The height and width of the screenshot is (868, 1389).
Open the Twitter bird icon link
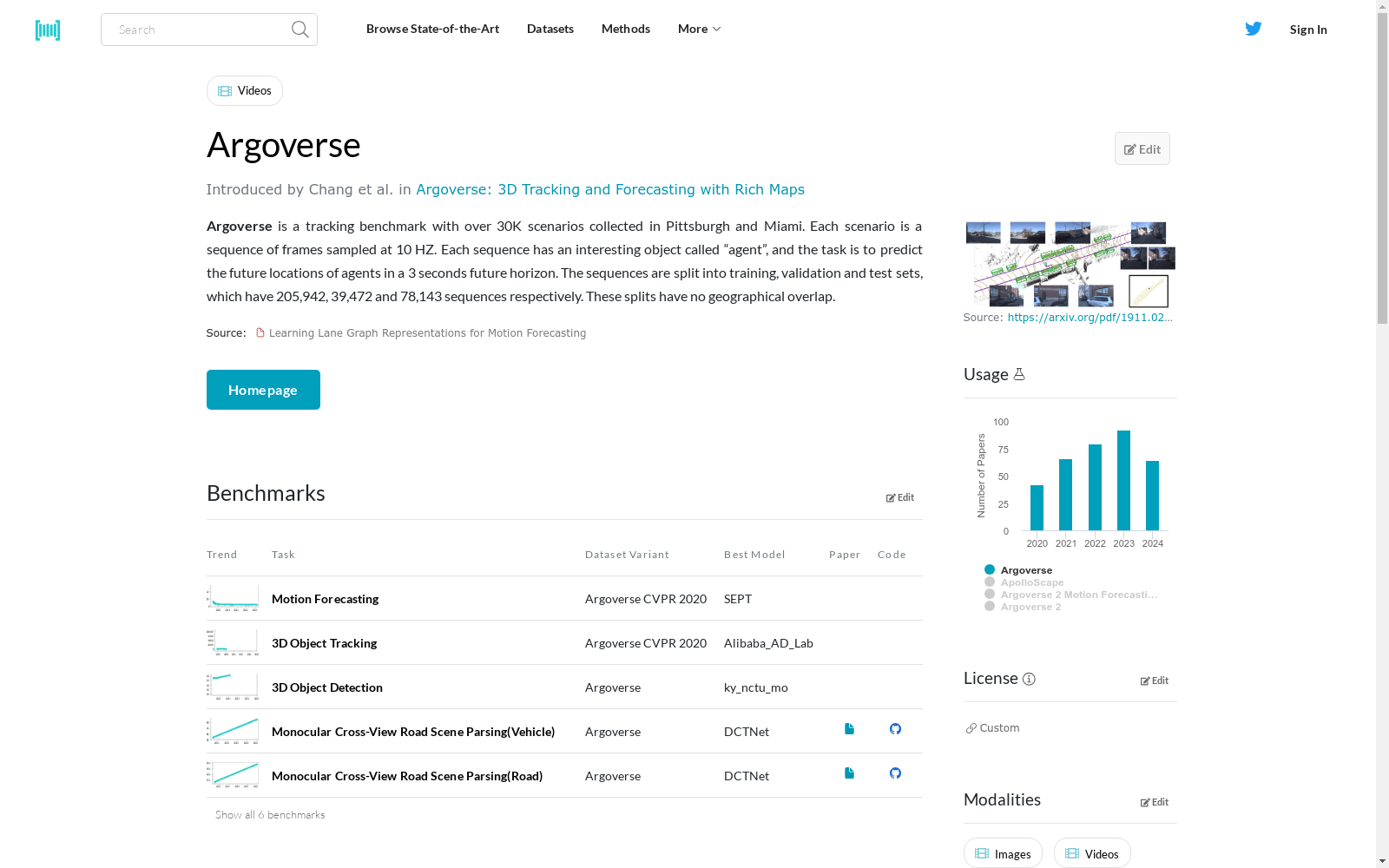point(1254,29)
